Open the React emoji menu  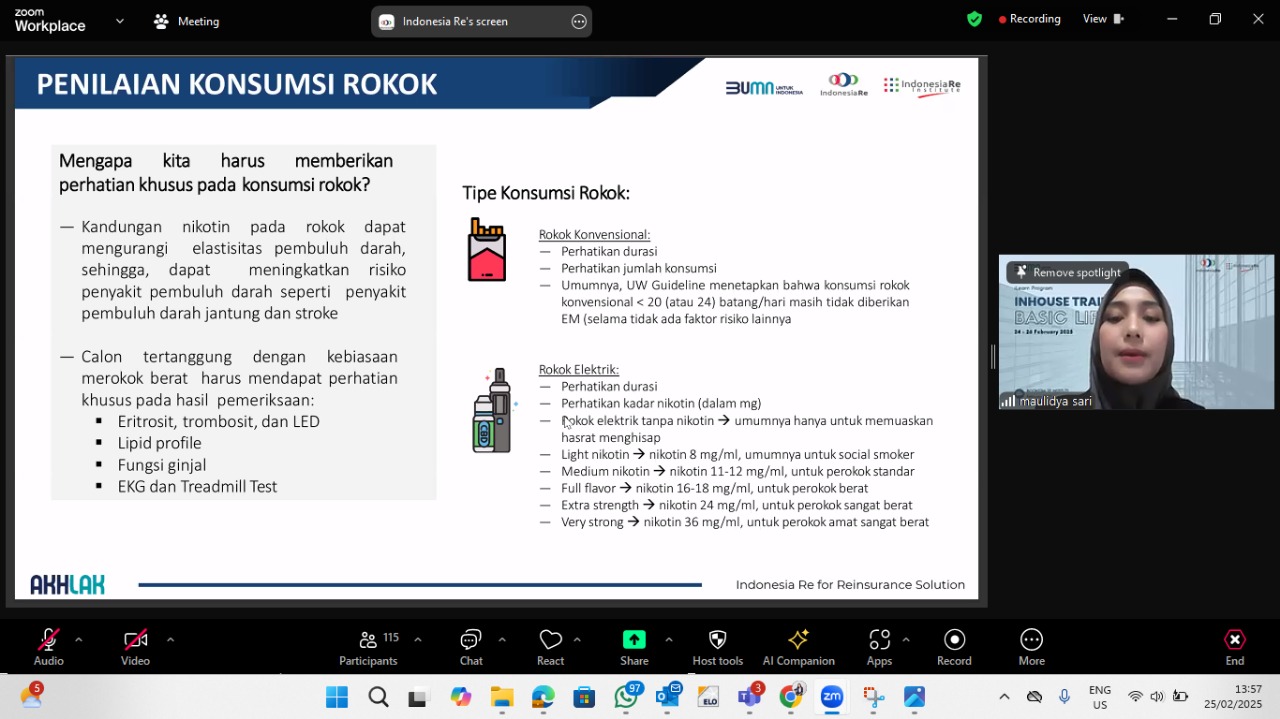click(550, 646)
